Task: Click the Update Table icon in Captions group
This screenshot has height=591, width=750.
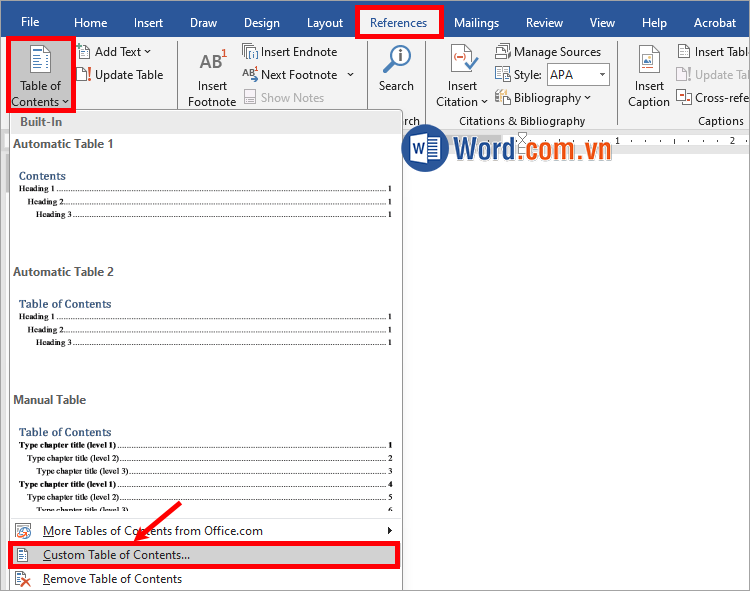Action: tap(684, 74)
